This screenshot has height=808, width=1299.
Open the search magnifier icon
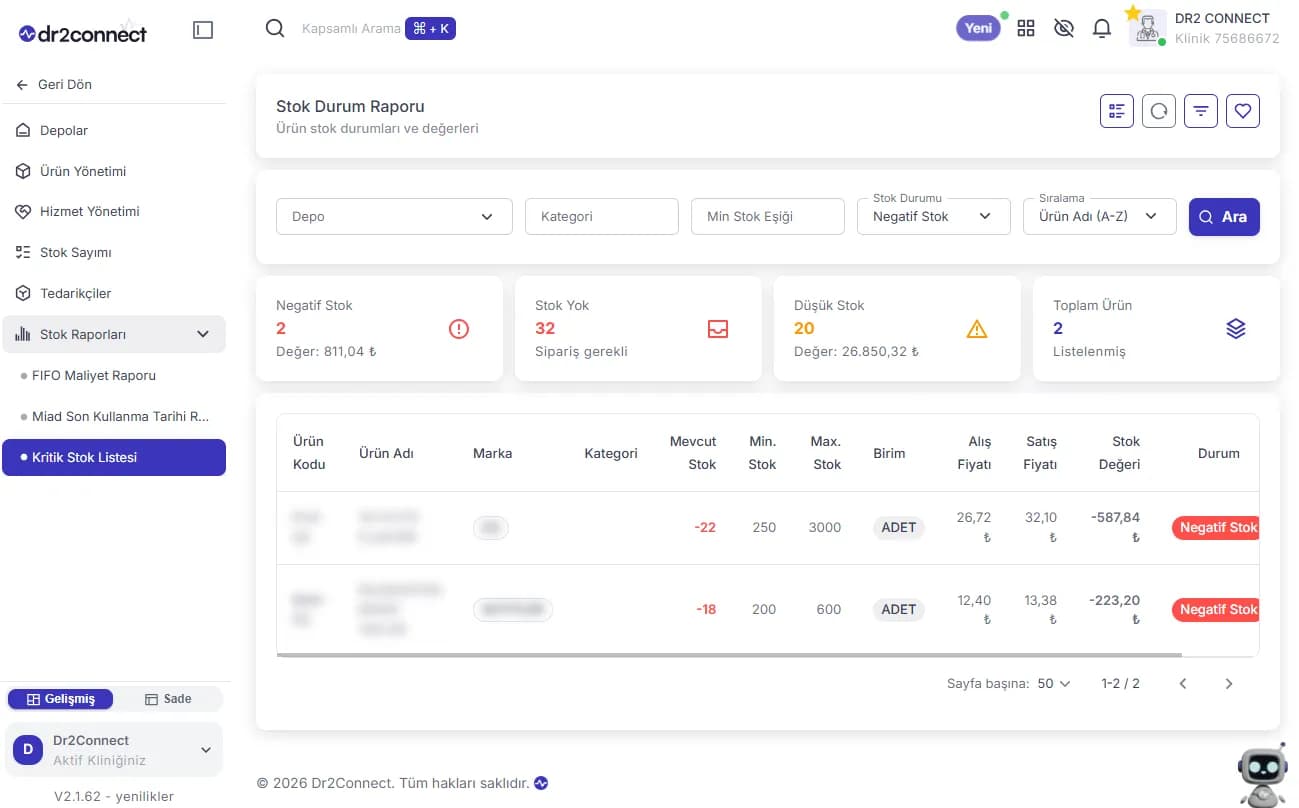point(275,28)
